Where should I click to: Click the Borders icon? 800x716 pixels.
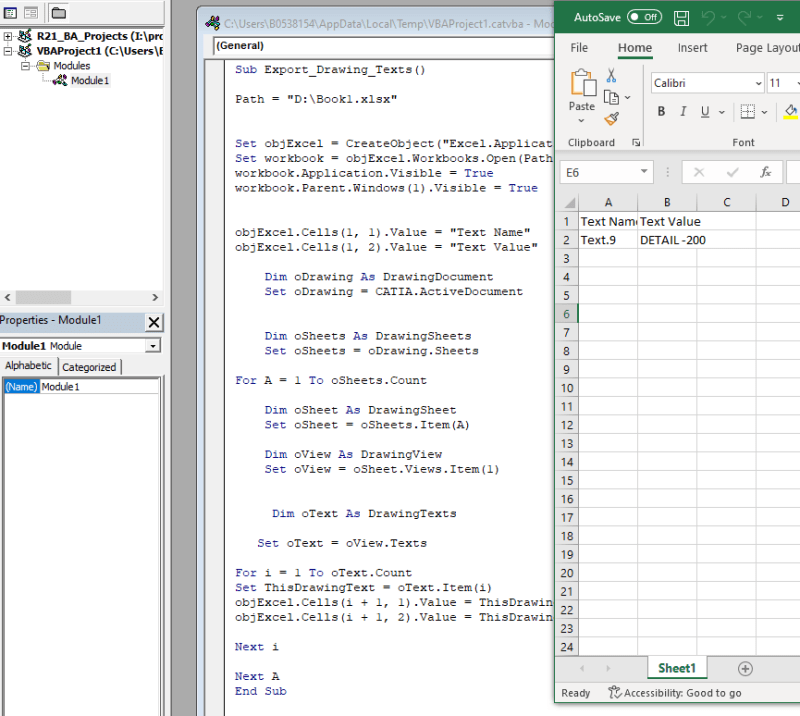point(747,111)
